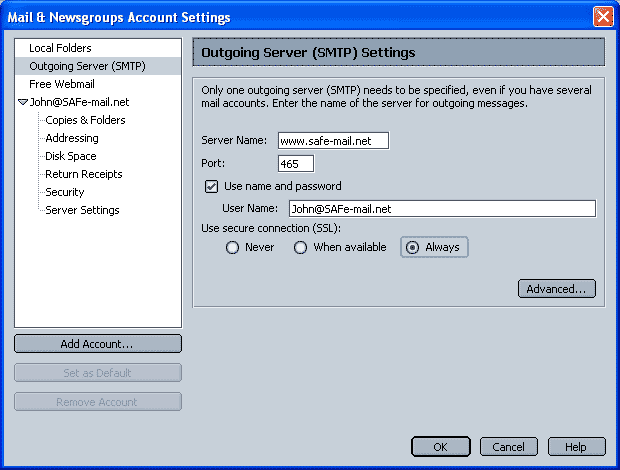Click the Port number field
The height and width of the screenshot is (470, 620).
pos(296,164)
